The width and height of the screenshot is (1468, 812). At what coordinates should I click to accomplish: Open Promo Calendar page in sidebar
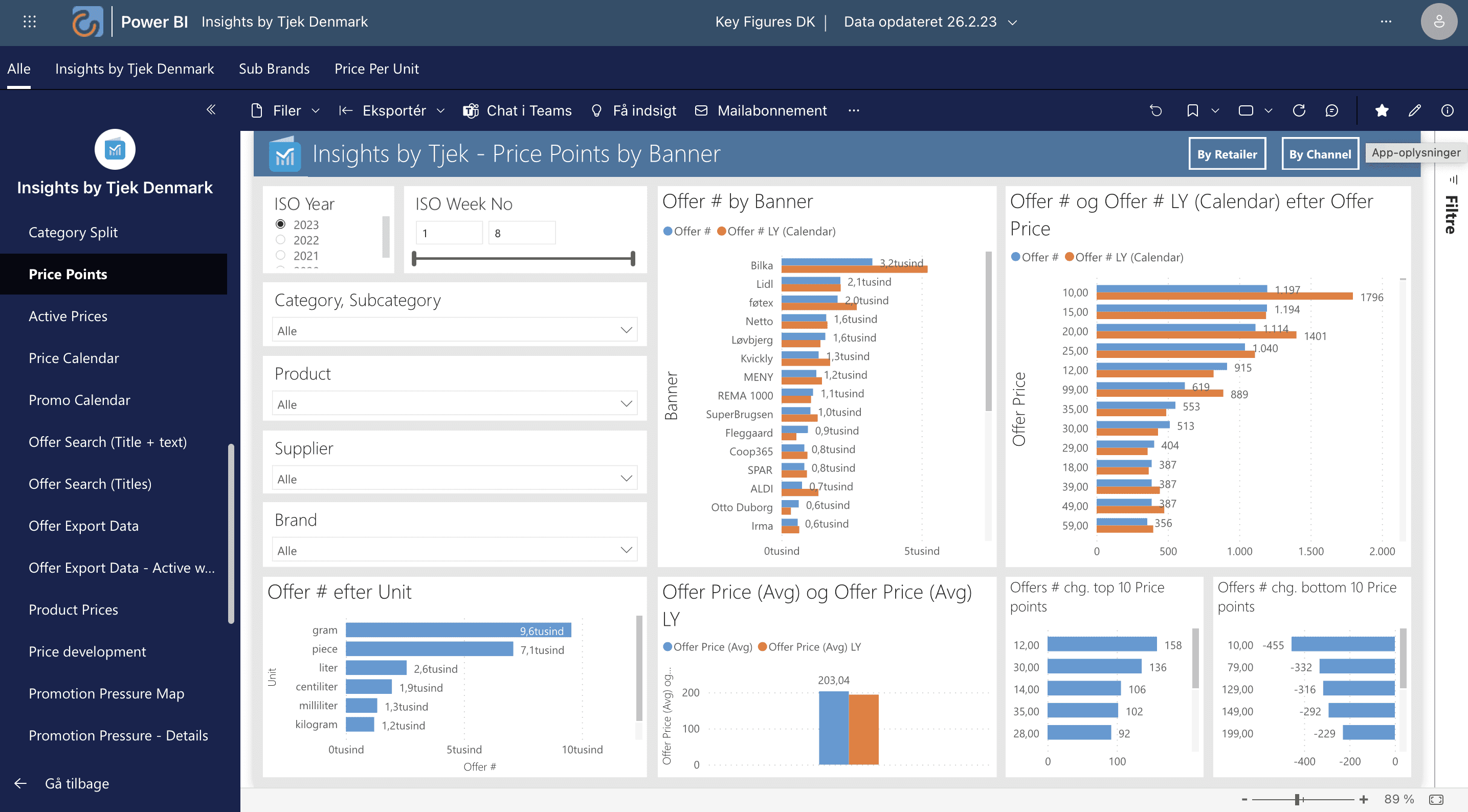(79, 400)
